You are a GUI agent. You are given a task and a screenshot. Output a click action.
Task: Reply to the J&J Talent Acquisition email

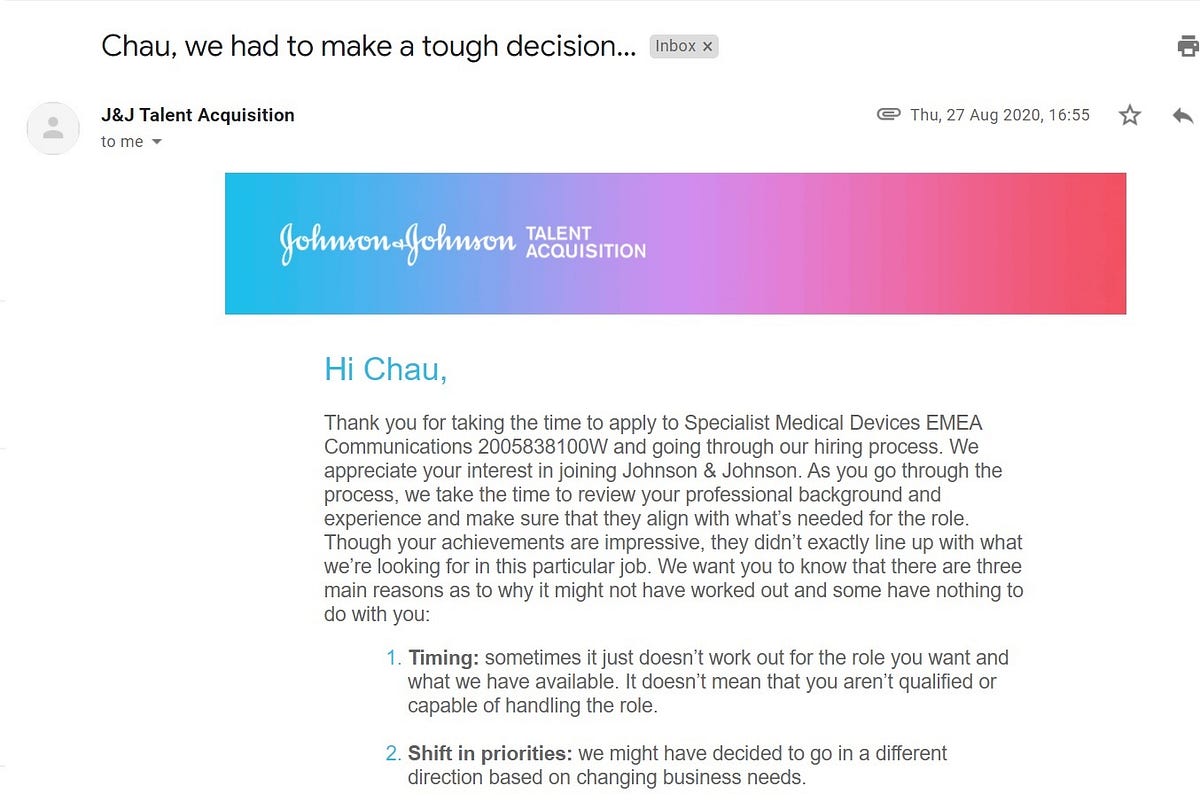coord(1183,116)
